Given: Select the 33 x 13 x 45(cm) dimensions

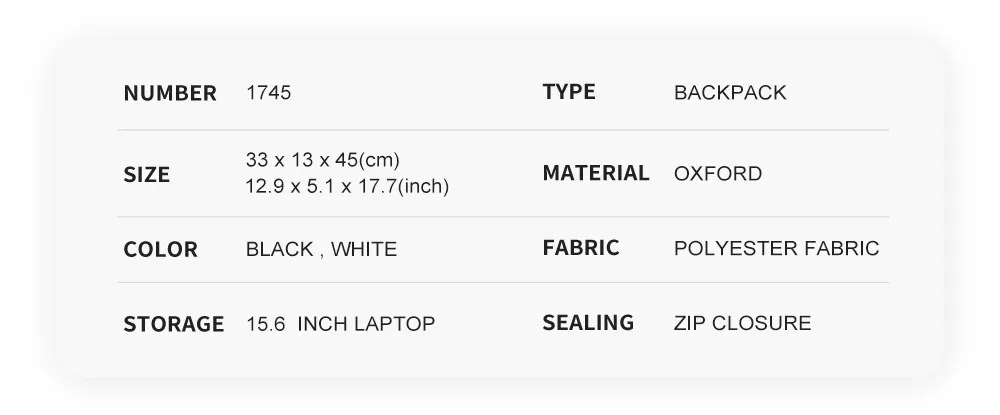Looking at the screenshot, I should click(322, 160).
